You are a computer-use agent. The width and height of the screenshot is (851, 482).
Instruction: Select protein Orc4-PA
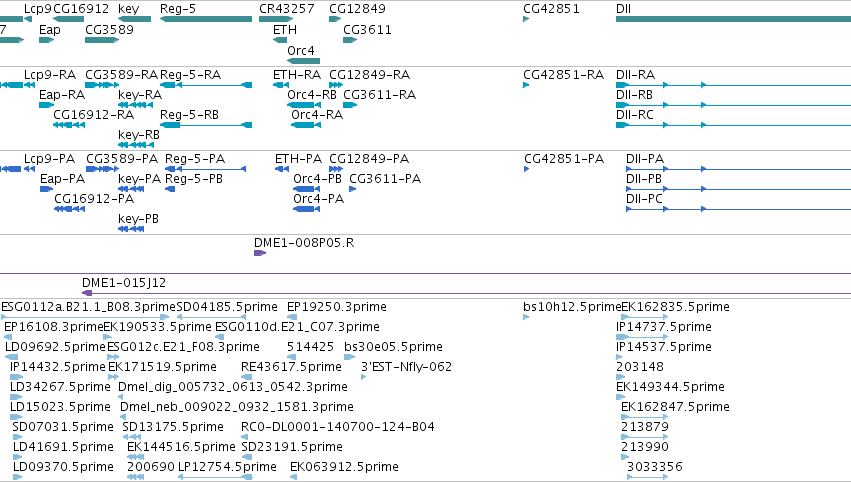tap(307, 209)
